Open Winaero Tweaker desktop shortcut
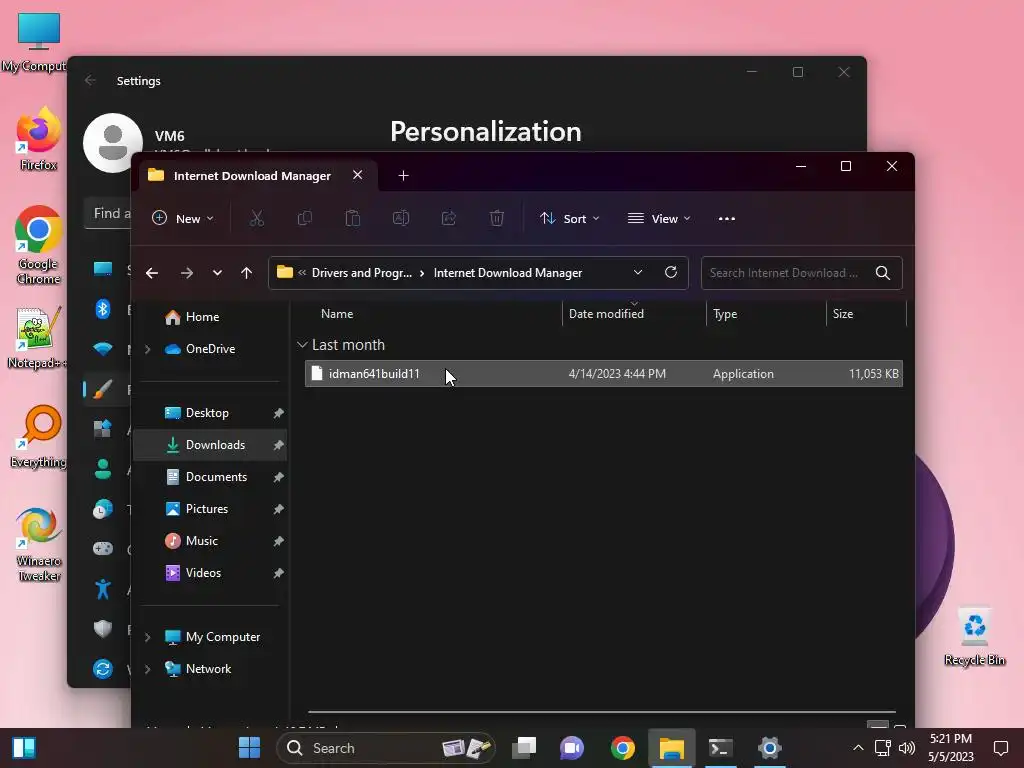Screen dimensions: 1024x768 tap(38, 545)
